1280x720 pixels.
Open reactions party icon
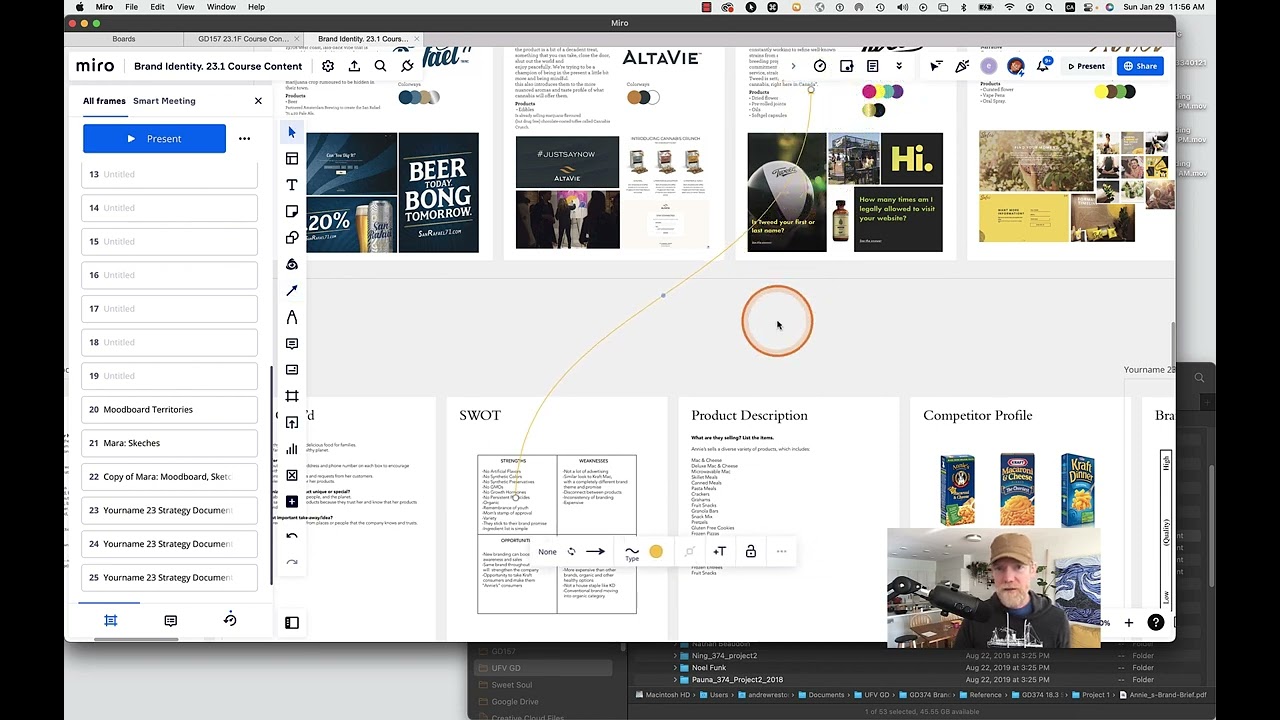962,66
